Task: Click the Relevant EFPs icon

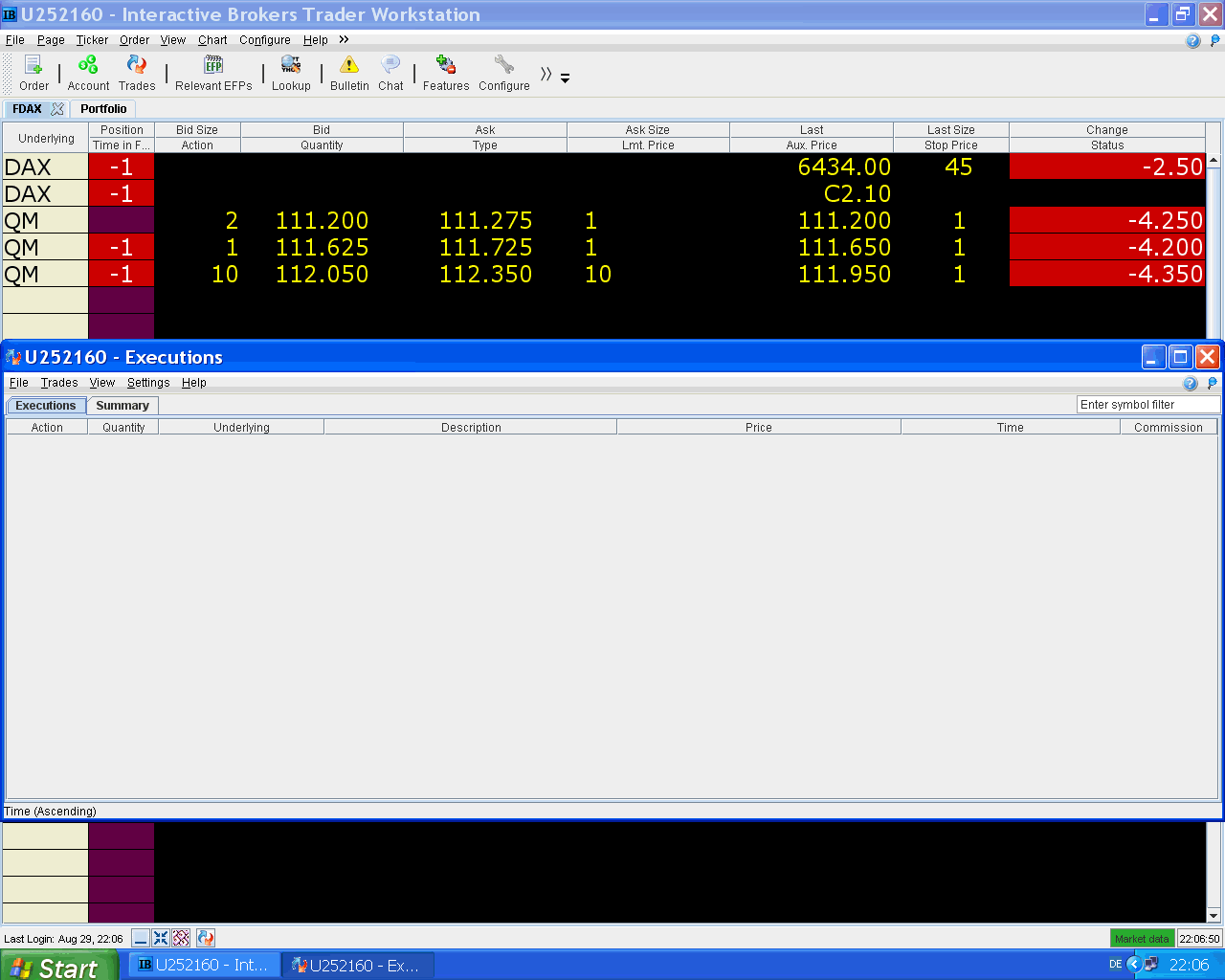Action: [213, 65]
